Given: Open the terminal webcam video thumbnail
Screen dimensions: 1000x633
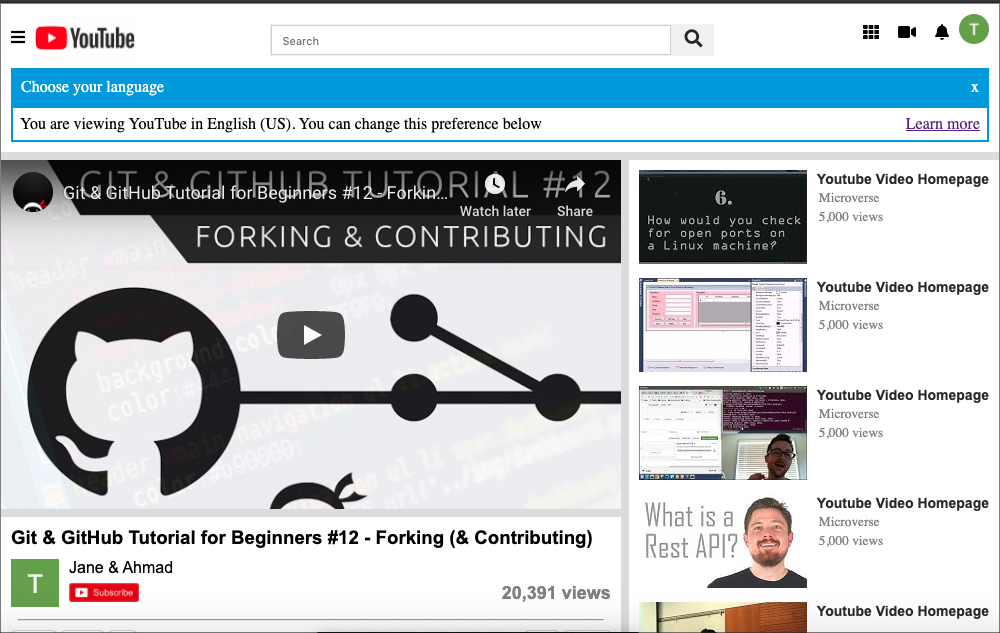Looking at the screenshot, I should tap(723, 433).
